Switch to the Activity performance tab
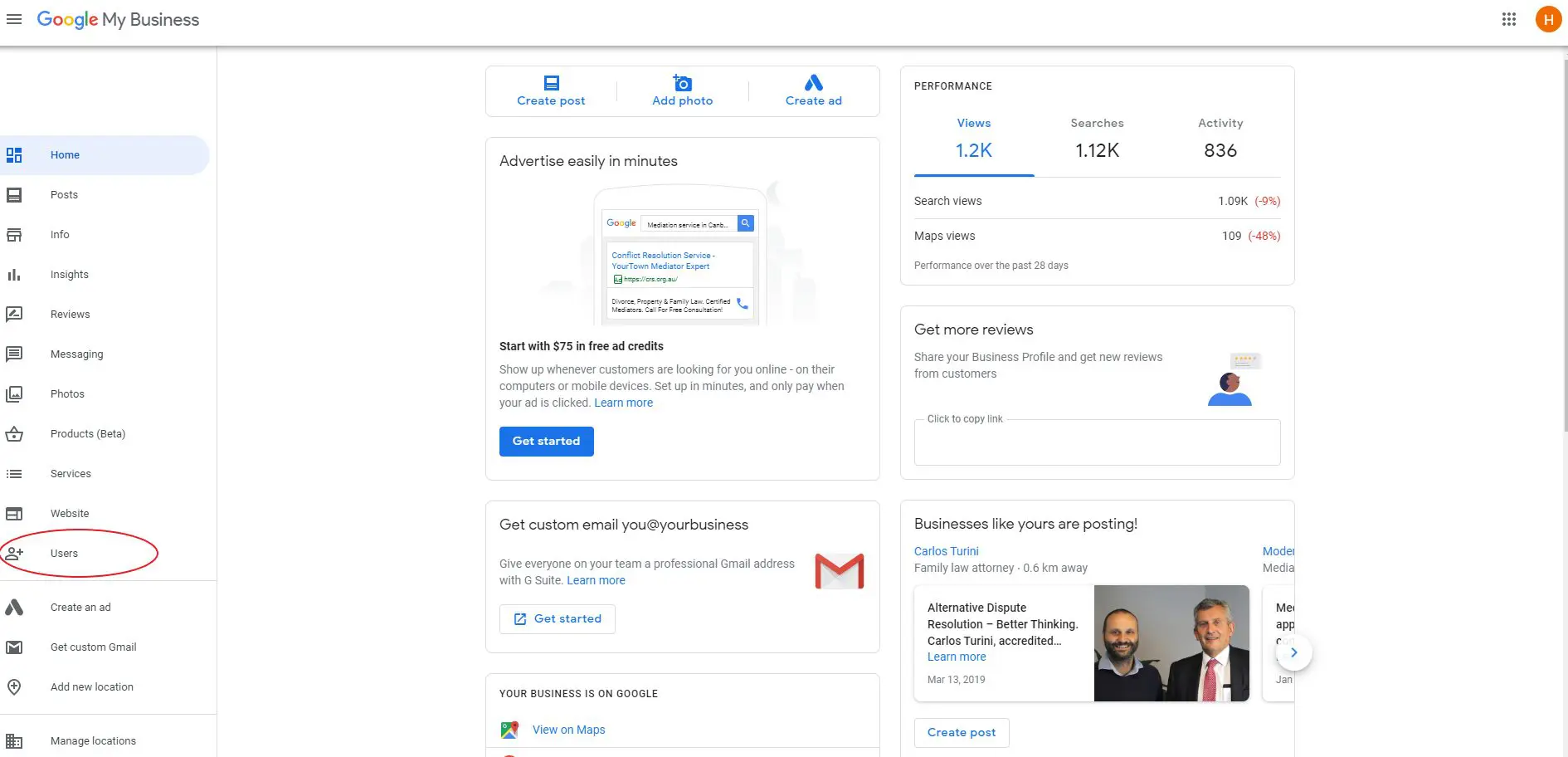The height and width of the screenshot is (757, 1568). [1220, 138]
